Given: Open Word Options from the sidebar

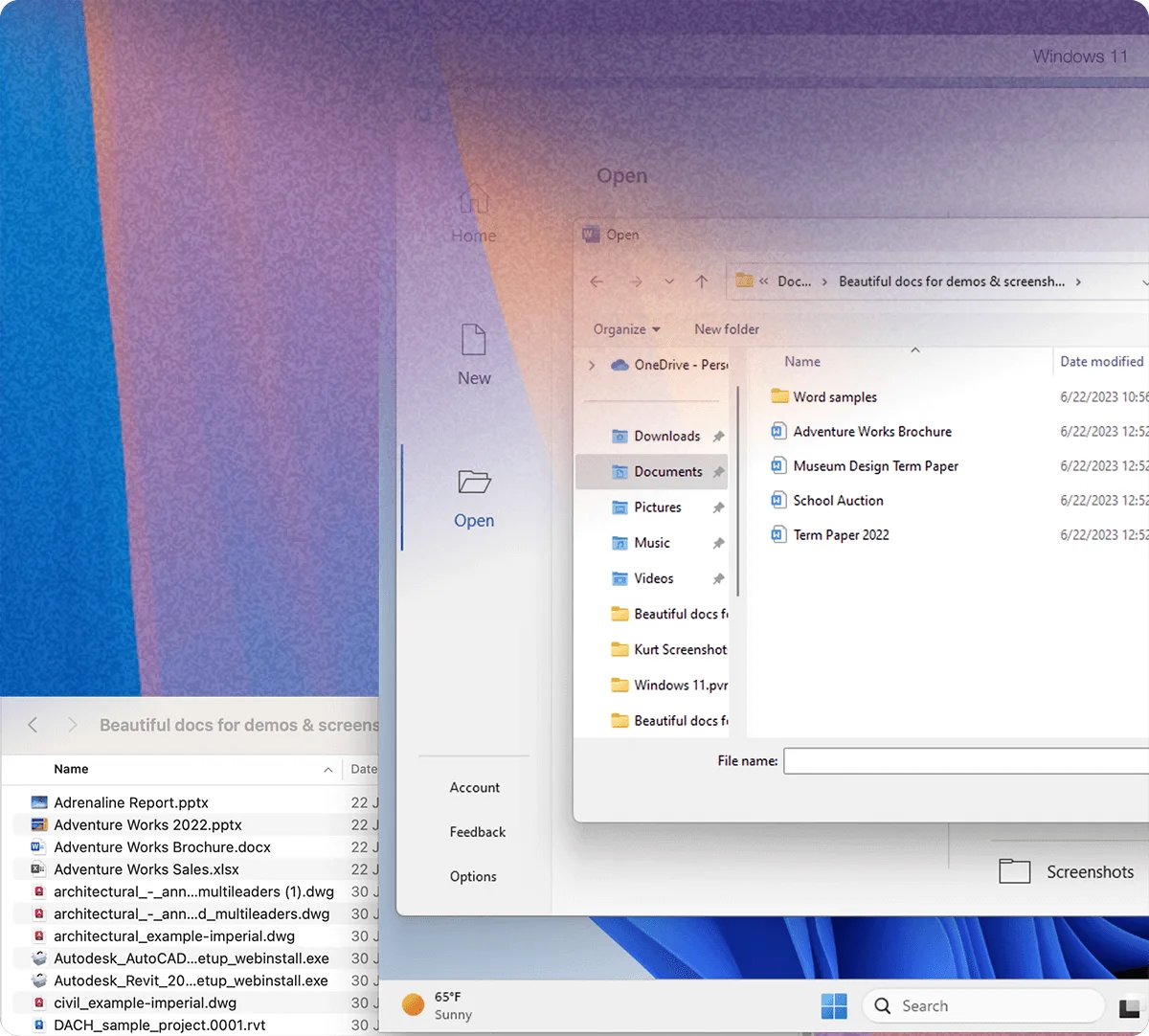Looking at the screenshot, I should [473, 876].
